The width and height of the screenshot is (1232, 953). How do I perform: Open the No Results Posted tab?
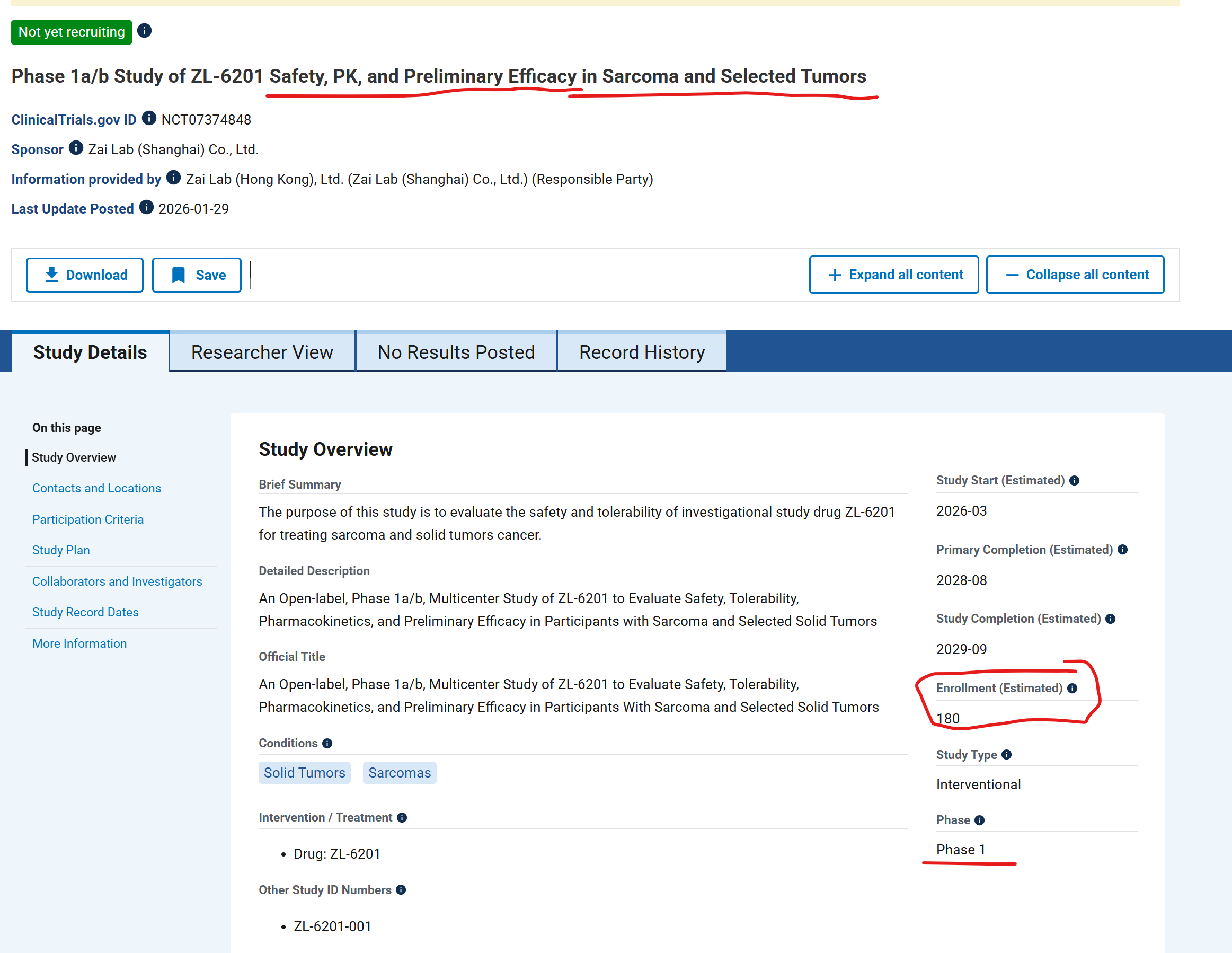(x=456, y=352)
